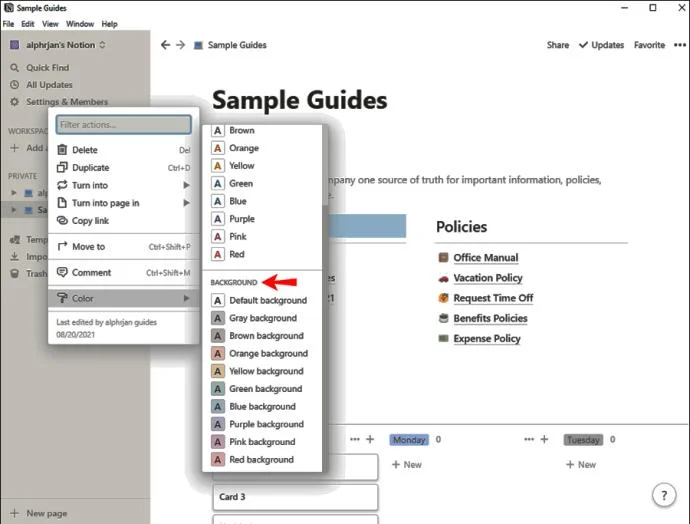The image size is (690, 524).
Task: Open the Window menu
Action: (80, 24)
